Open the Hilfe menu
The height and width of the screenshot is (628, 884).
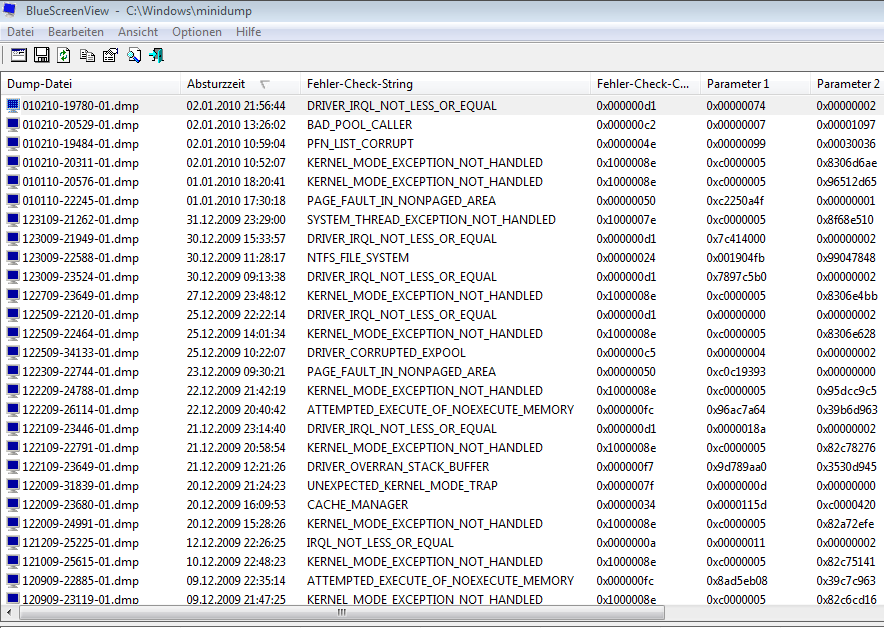tap(249, 32)
